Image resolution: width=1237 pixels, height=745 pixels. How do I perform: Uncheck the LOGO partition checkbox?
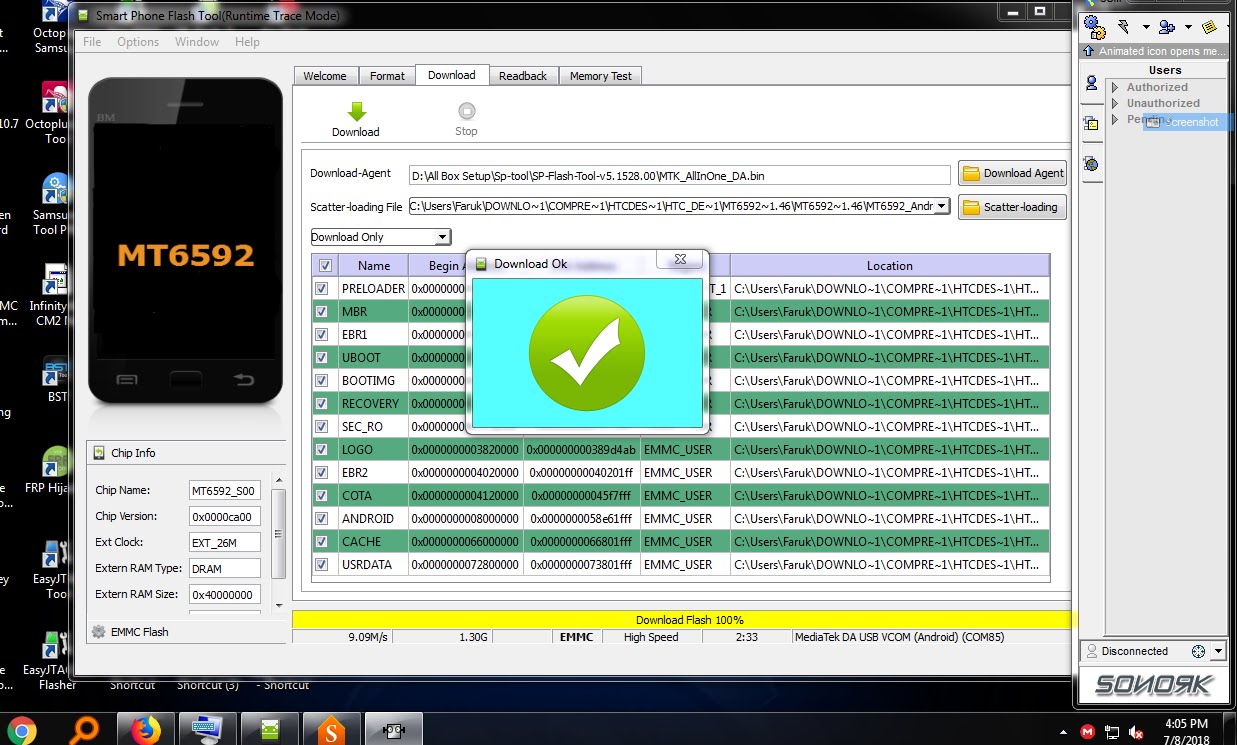321,449
